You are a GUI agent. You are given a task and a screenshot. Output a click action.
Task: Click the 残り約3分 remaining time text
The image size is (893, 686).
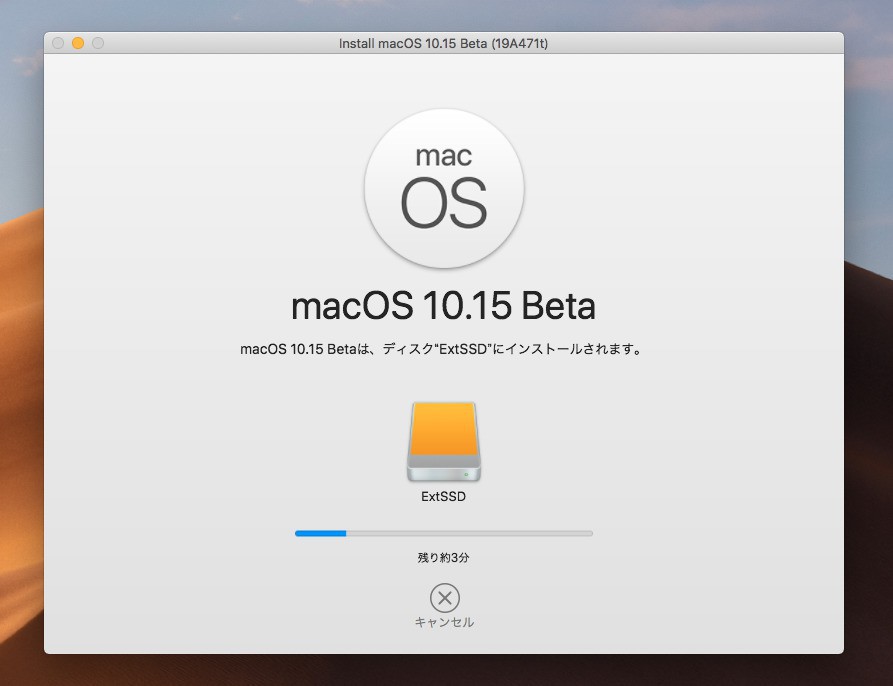(x=444, y=557)
